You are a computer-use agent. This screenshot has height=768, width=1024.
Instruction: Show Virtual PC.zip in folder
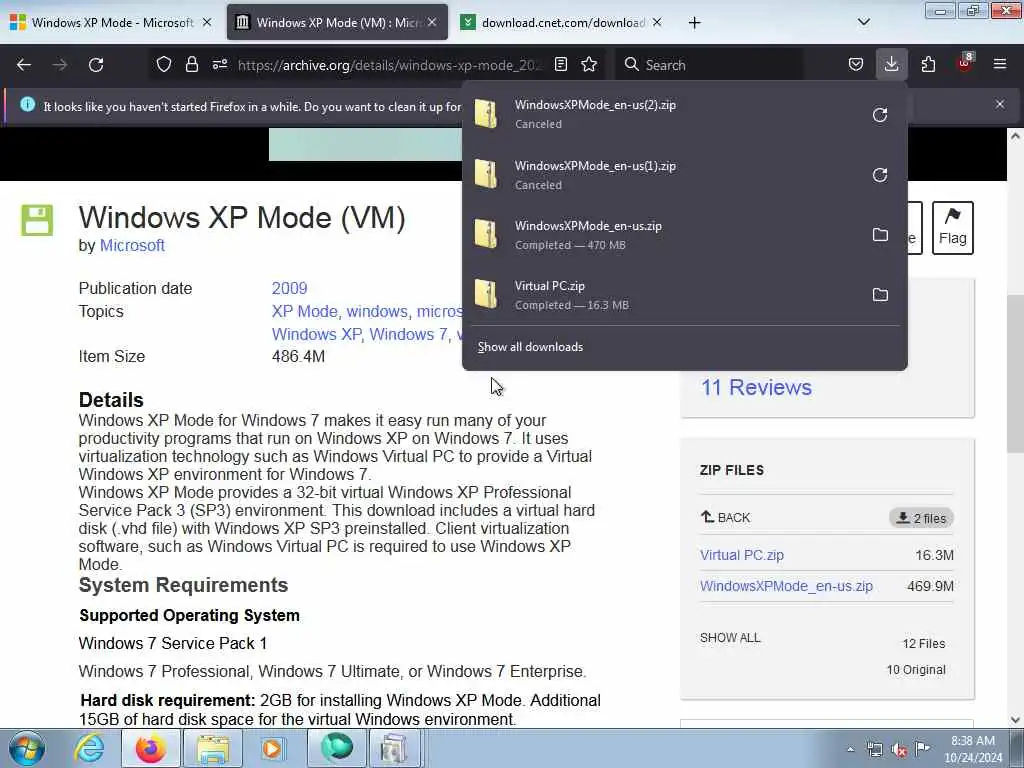(880, 295)
